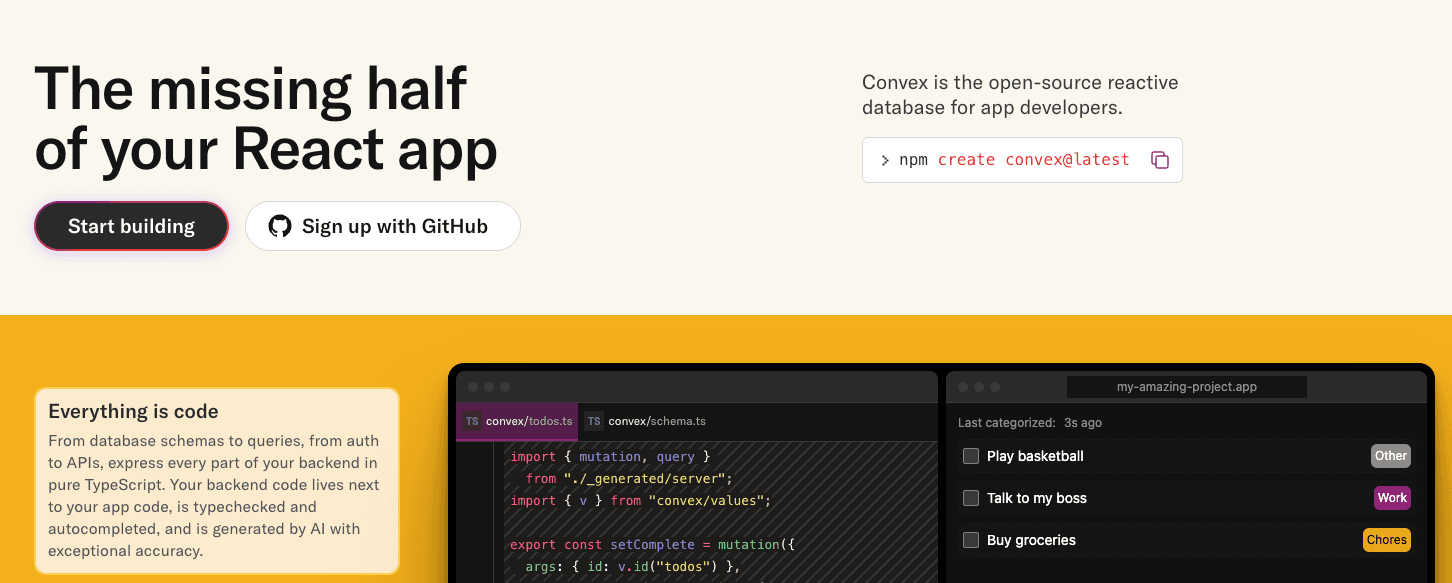Viewport: 1452px width, 583px height.
Task: Click the leftmost window dot of the code editor
Action: click(x=471, y=387)
